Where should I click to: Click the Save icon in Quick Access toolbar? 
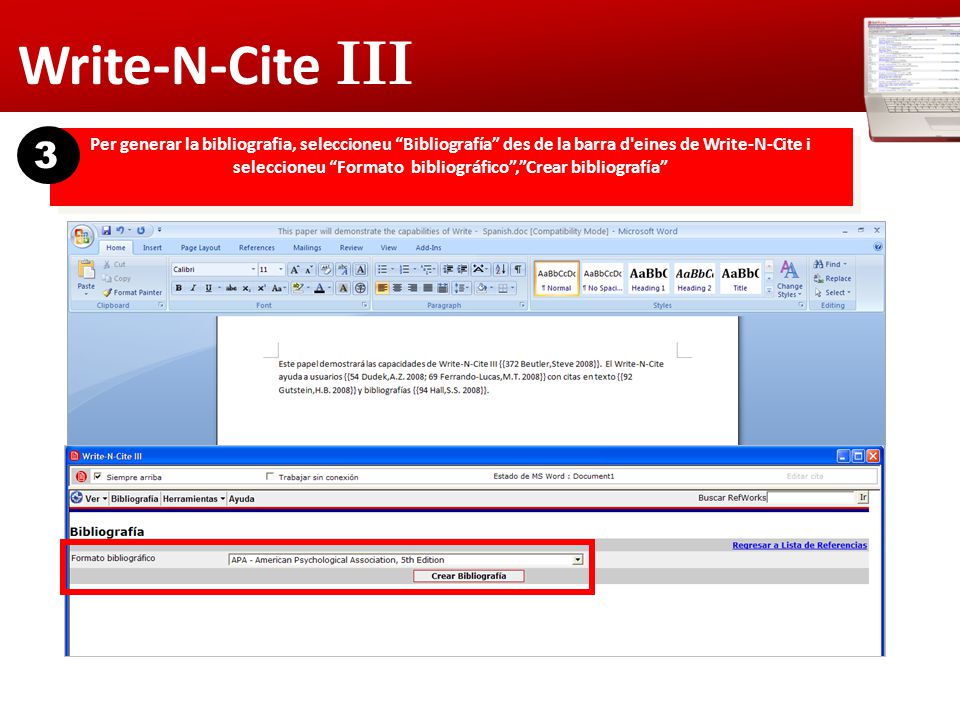(x=107, y=230)
